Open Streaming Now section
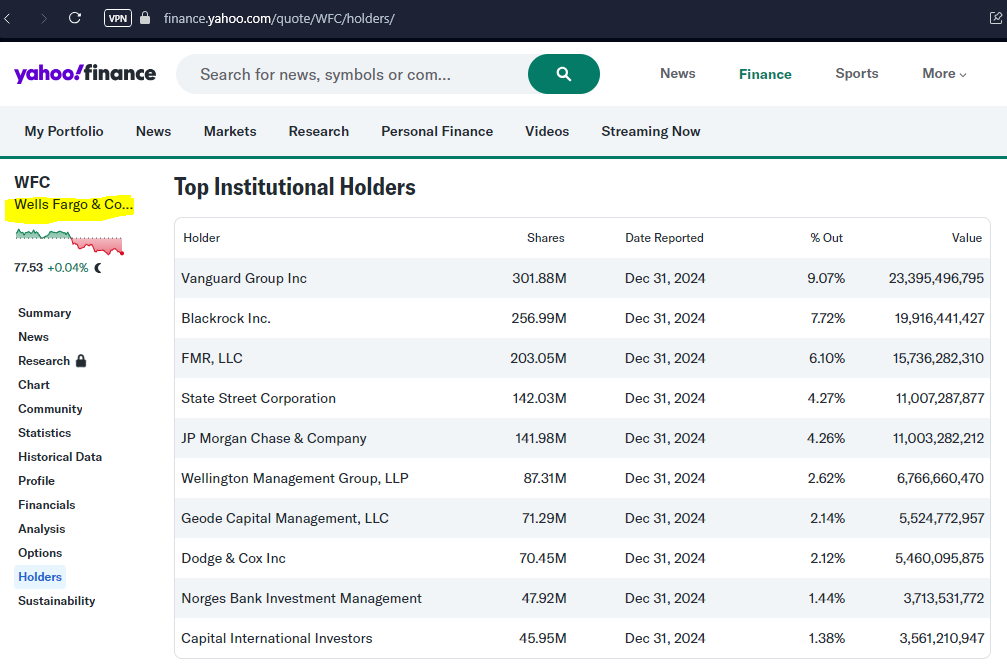The height and width of the screenshot is (668, 1007). (651, 131)
